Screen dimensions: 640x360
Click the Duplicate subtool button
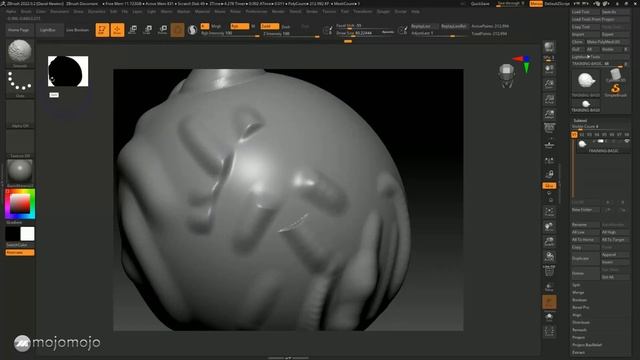pos(585,258)
